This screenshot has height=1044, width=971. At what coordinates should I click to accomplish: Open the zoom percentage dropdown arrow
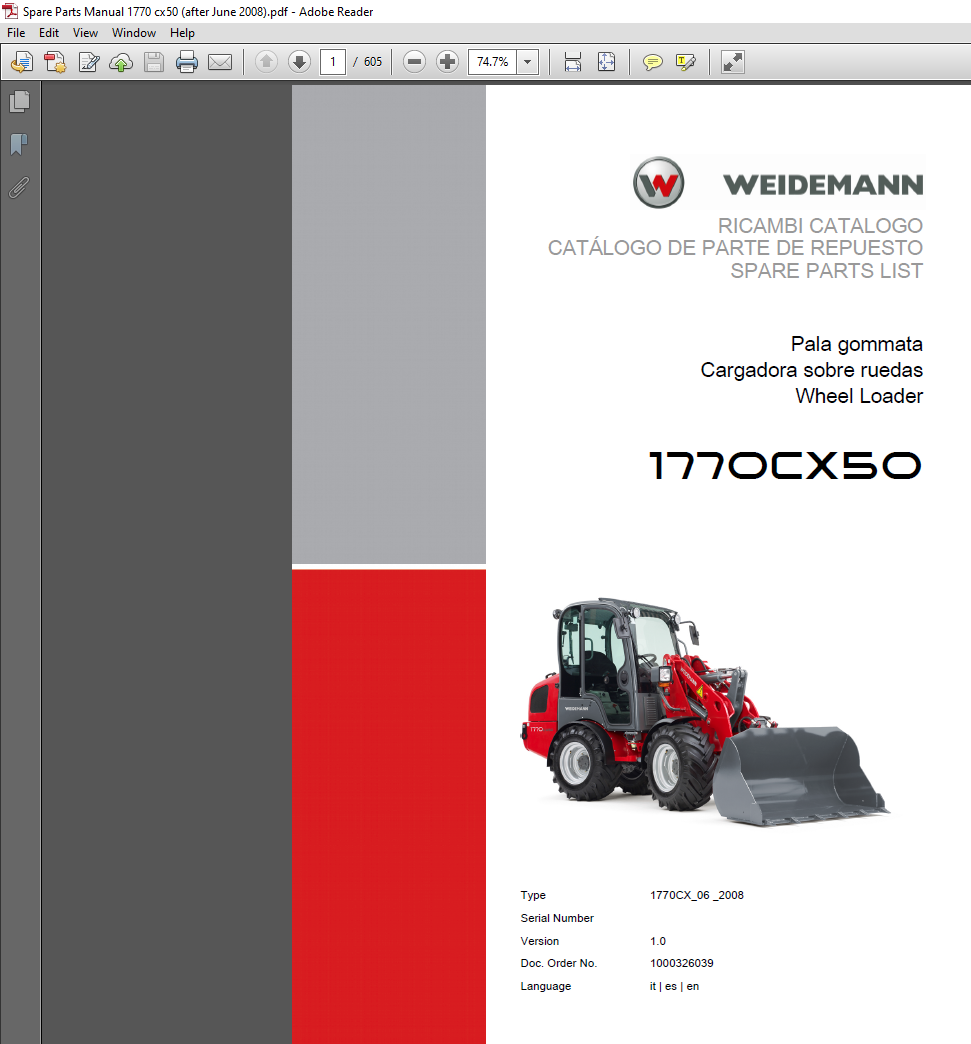coord(528,63)
